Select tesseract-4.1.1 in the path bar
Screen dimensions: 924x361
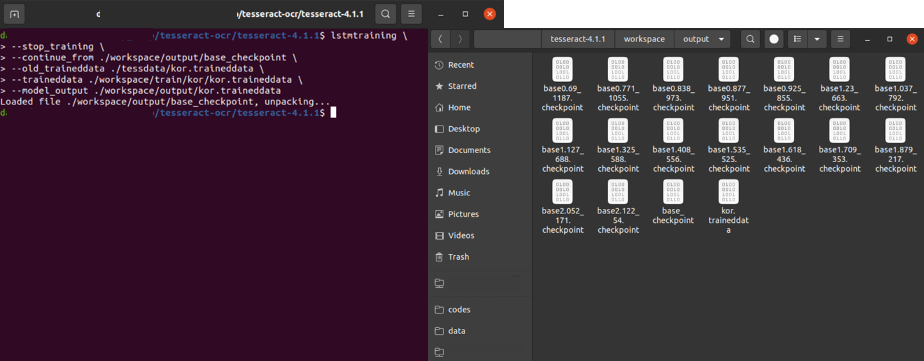578,39
